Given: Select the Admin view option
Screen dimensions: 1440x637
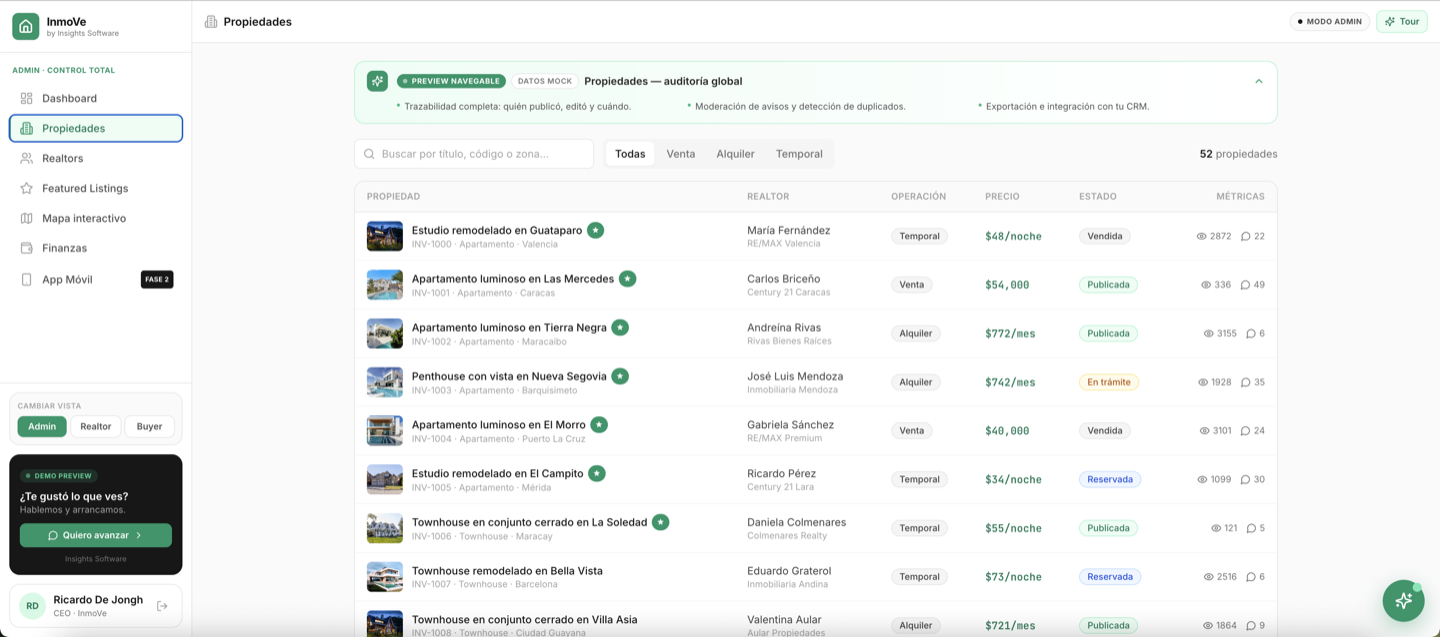Looking at the screenshot, I should pos(42,426).
